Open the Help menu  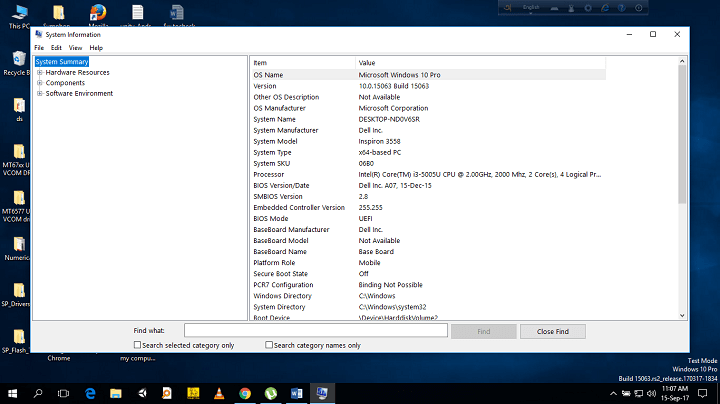click(96, 48)
